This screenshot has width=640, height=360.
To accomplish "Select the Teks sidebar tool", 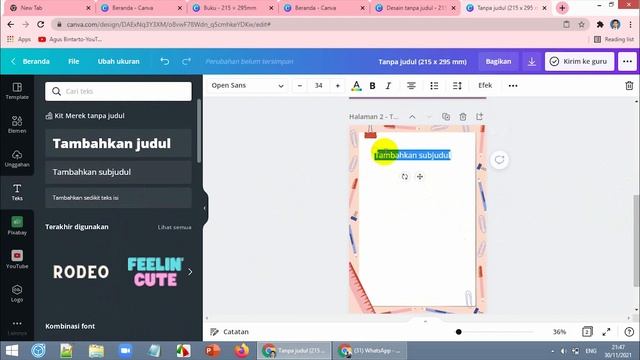I will click(x=17, y=192).
